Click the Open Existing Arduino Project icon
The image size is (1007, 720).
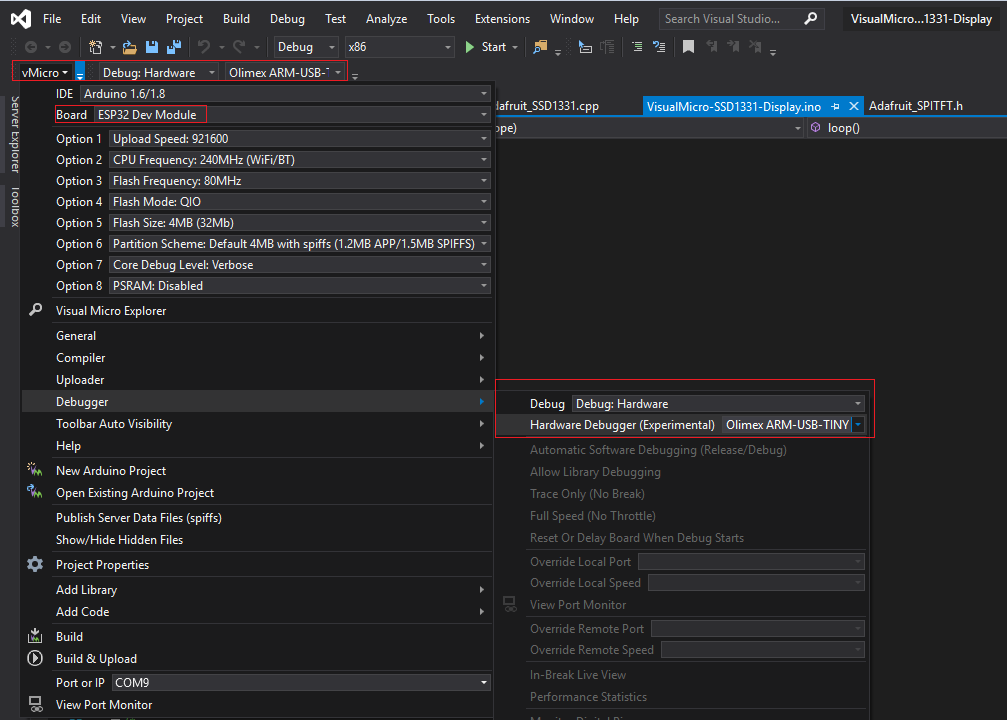pyautogui.click(x=35, y=492)
